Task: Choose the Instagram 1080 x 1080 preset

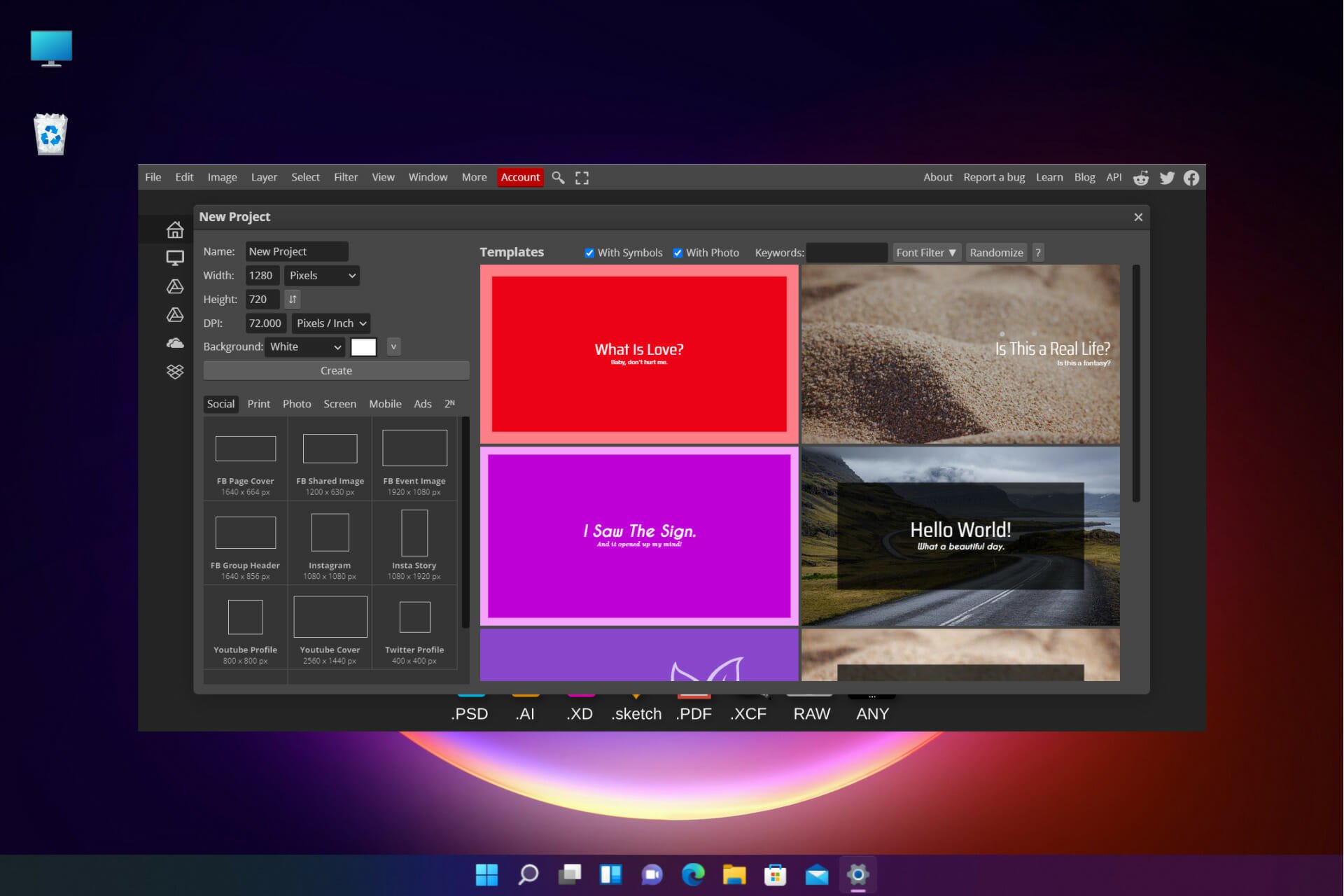Action: tap(330, 543)
